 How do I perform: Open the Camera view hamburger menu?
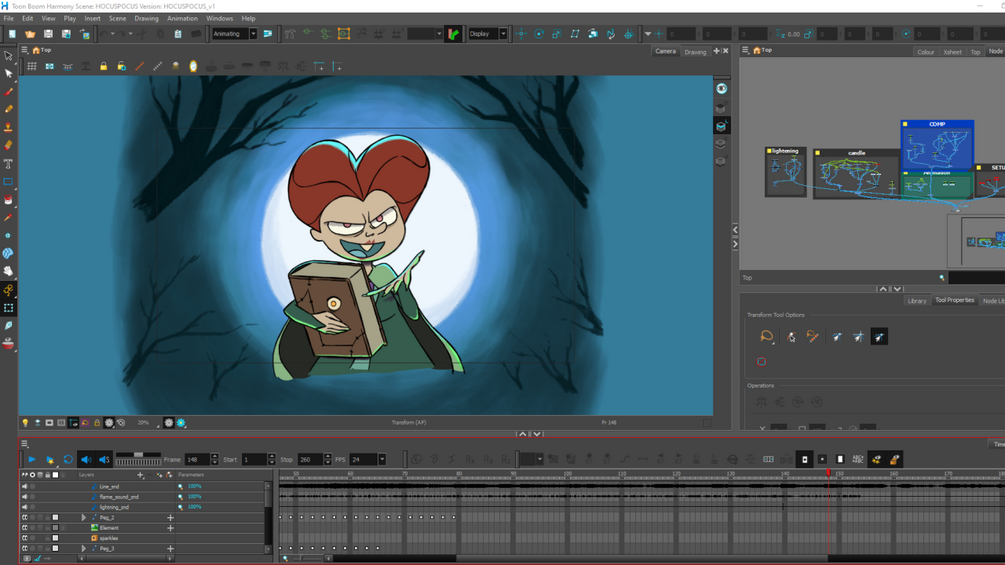pyautogui.click(x=24, y=50)
